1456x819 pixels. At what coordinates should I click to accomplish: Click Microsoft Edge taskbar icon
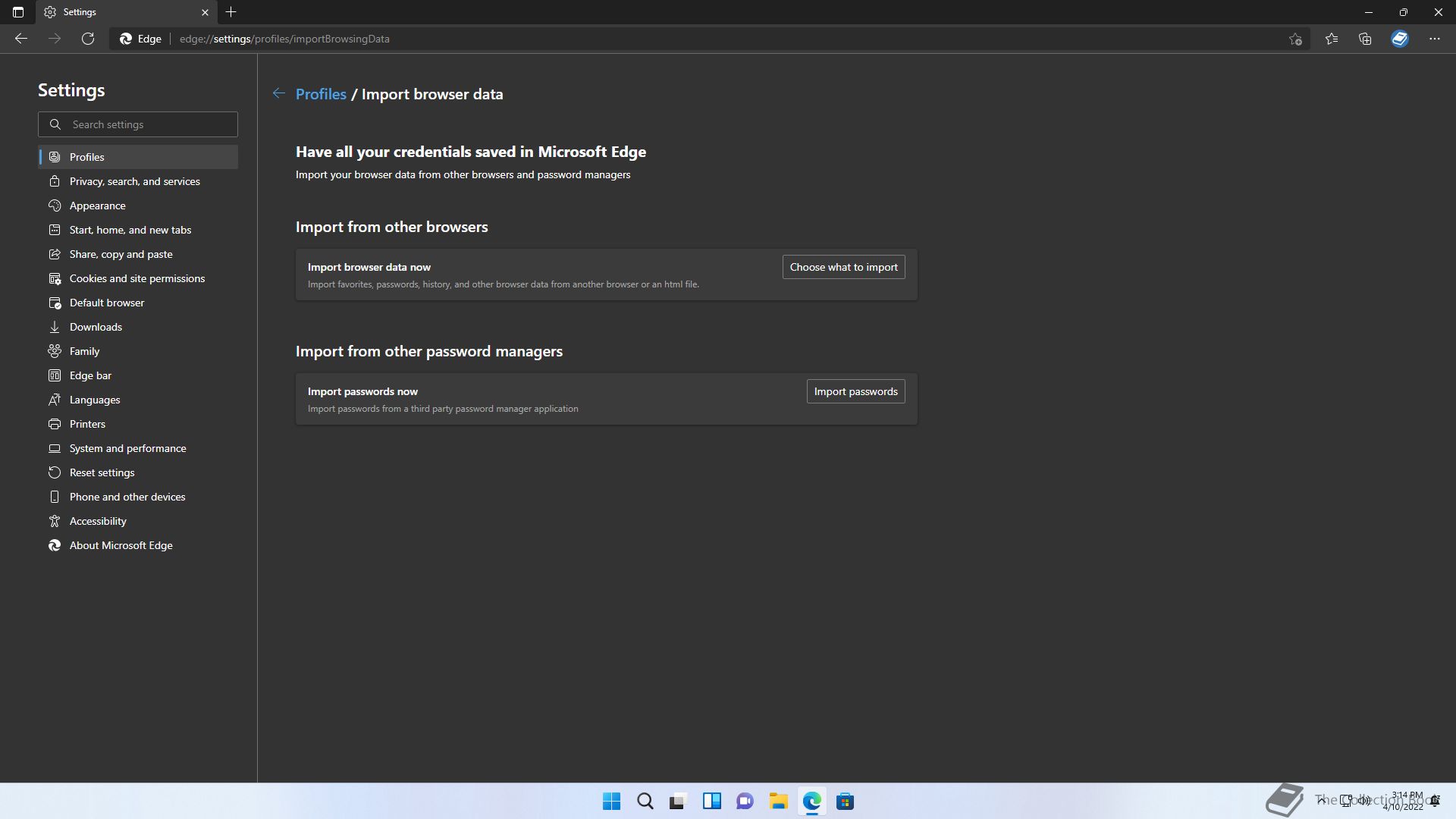coord(811,801)
